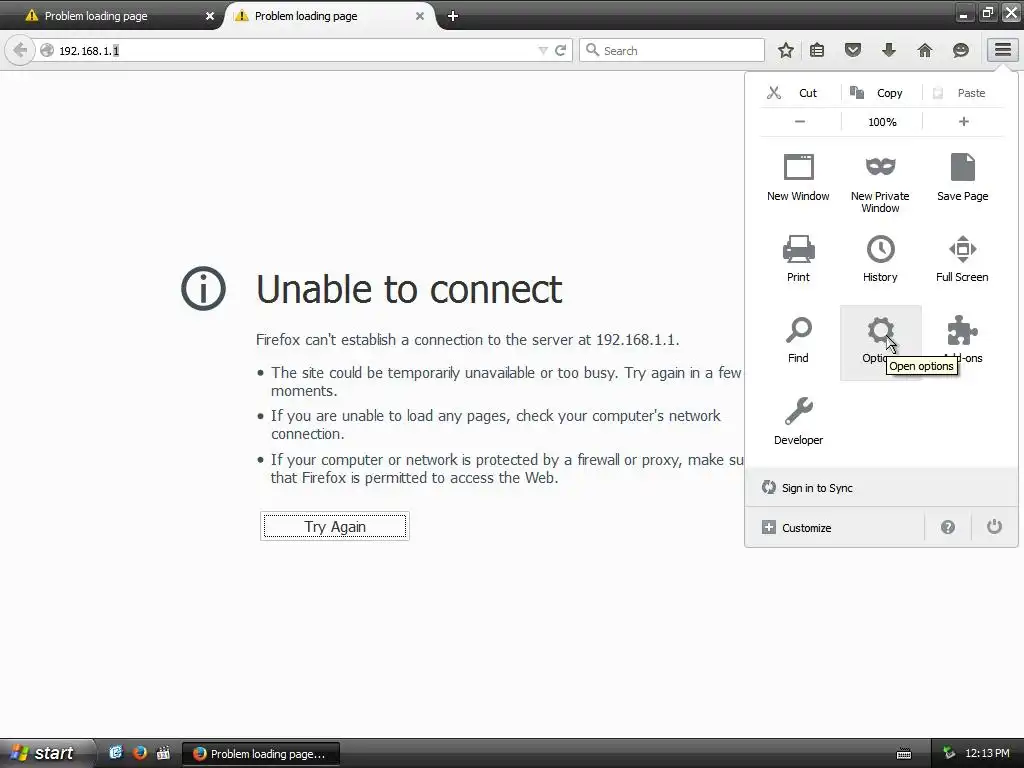Launch Firefox from quick launch
The width and height of the screenshot is (1024, 768).
point(140,753)
